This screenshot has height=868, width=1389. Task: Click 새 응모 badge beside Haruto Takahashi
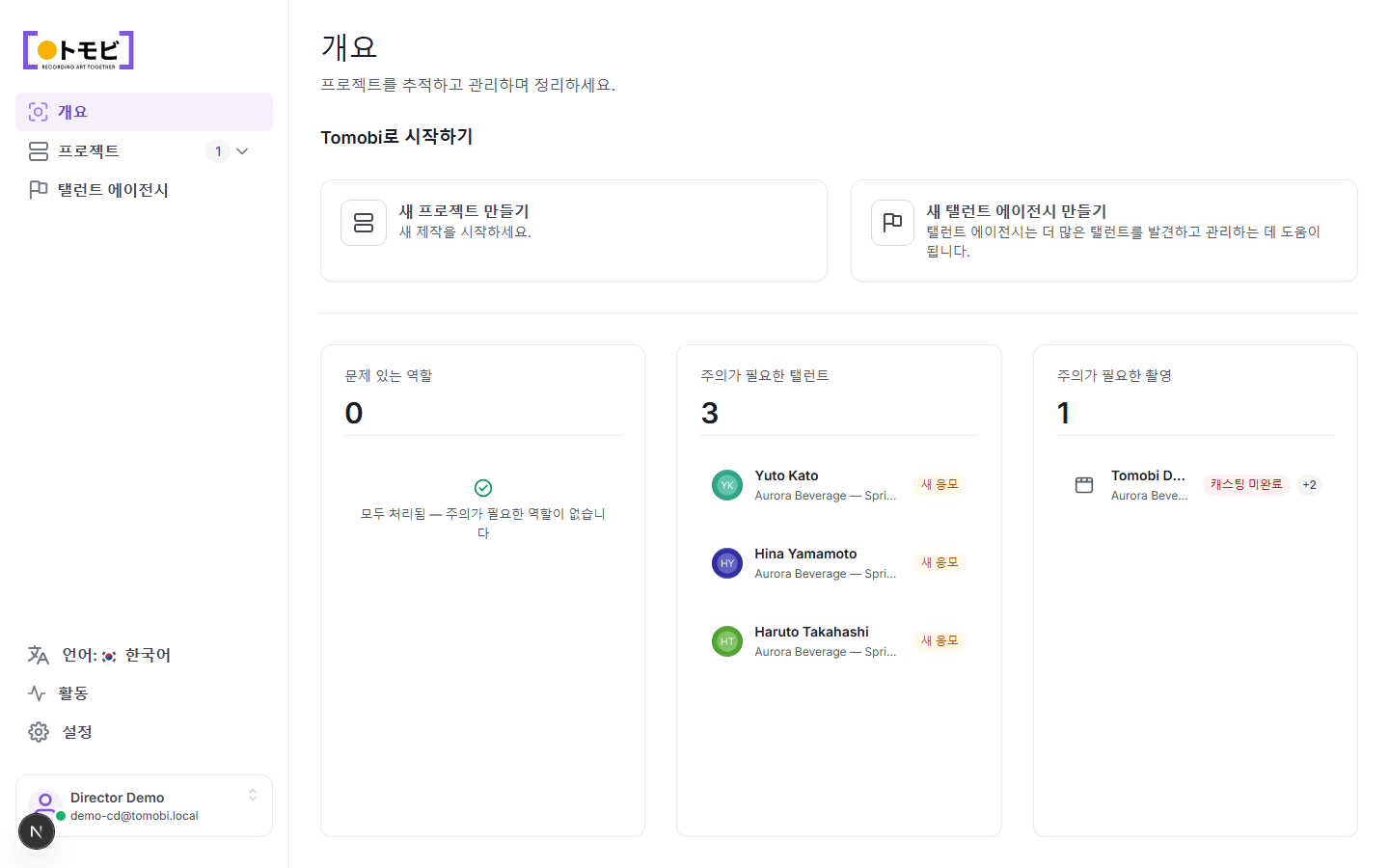(x=940, y=640)
